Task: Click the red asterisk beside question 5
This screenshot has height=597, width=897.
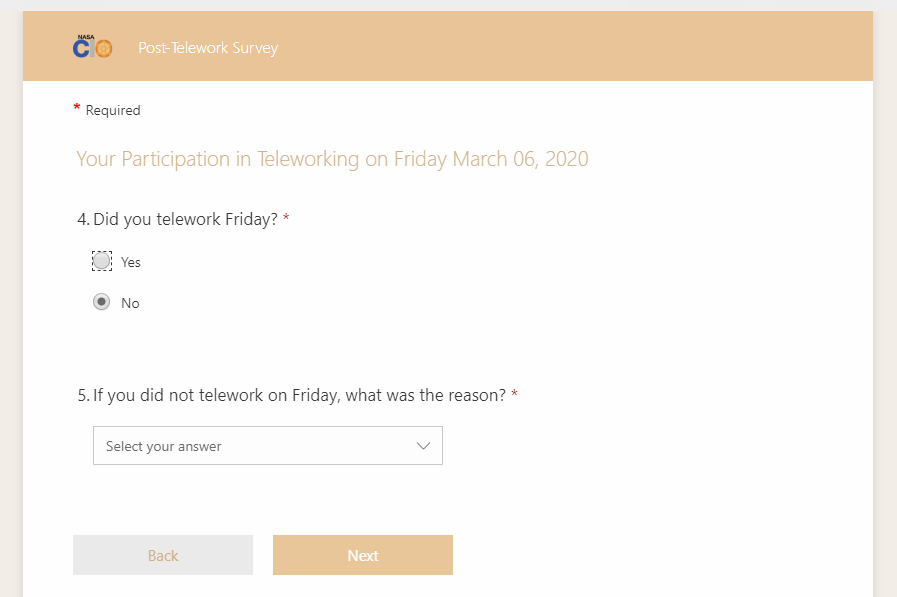Action: click(x=514, y=395)
